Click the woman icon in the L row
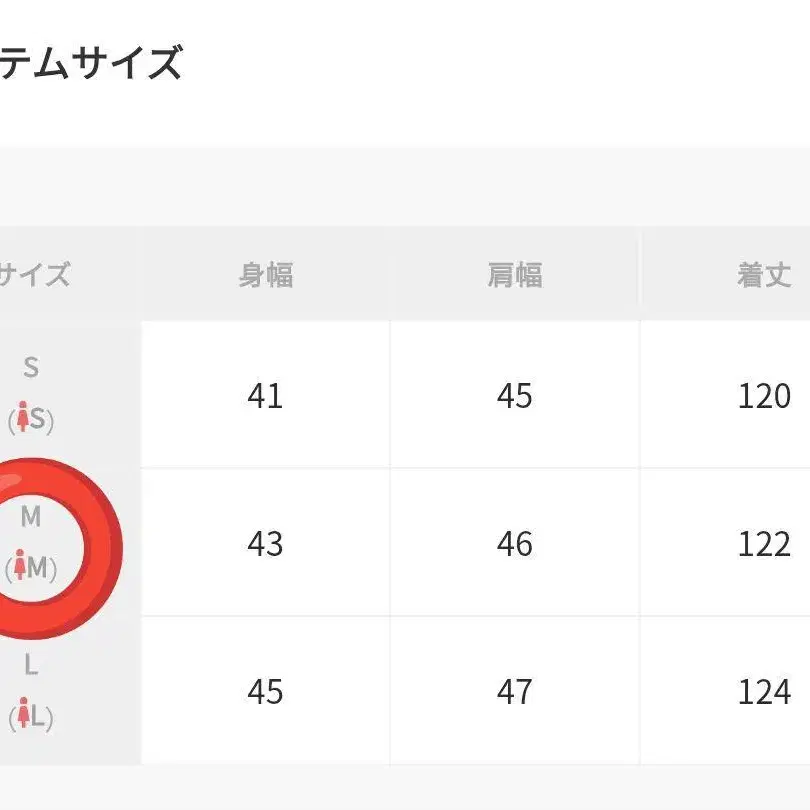Screen dimensions: 810x810 [x=24, y=716]
